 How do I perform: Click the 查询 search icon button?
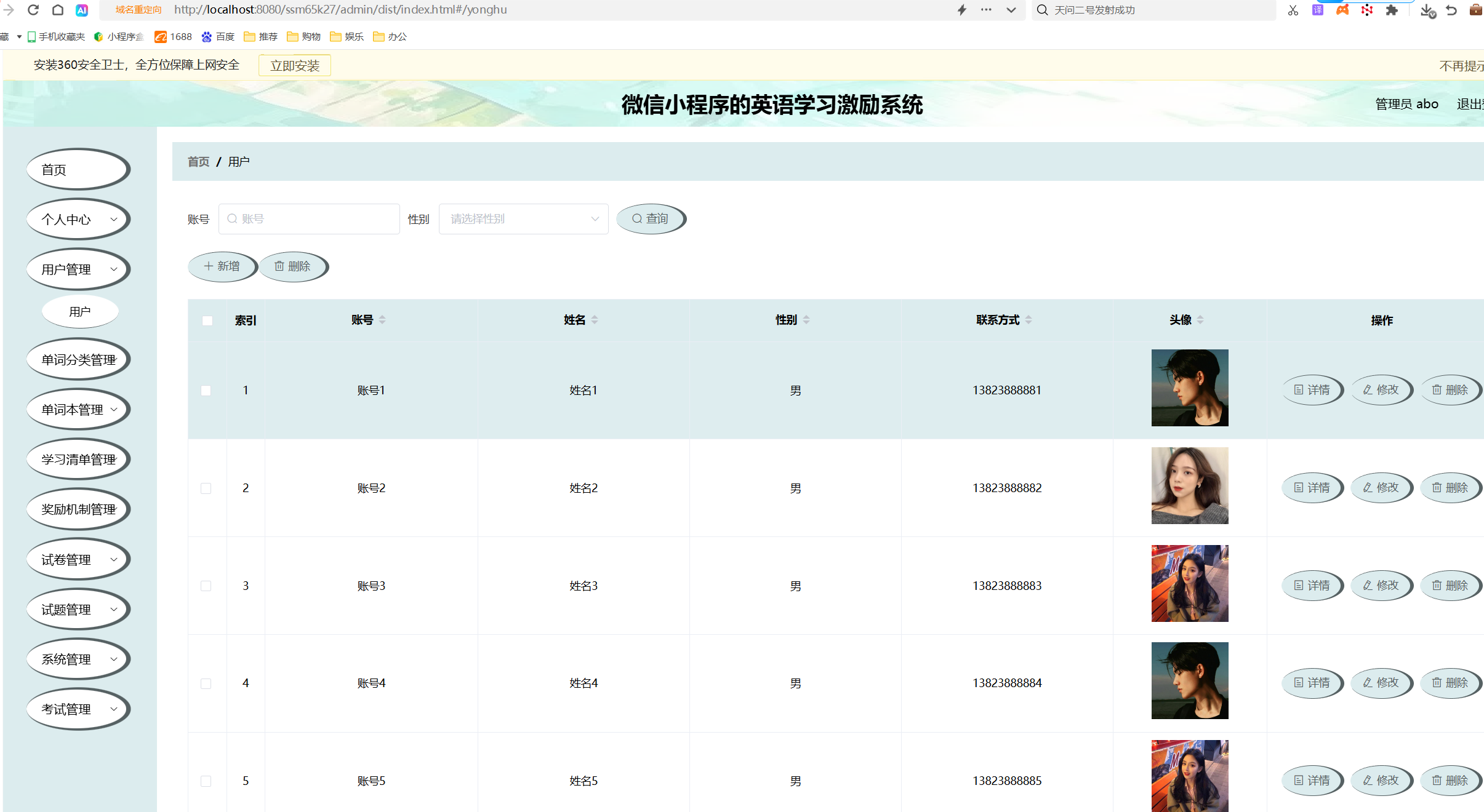click(x=651, y=218)
